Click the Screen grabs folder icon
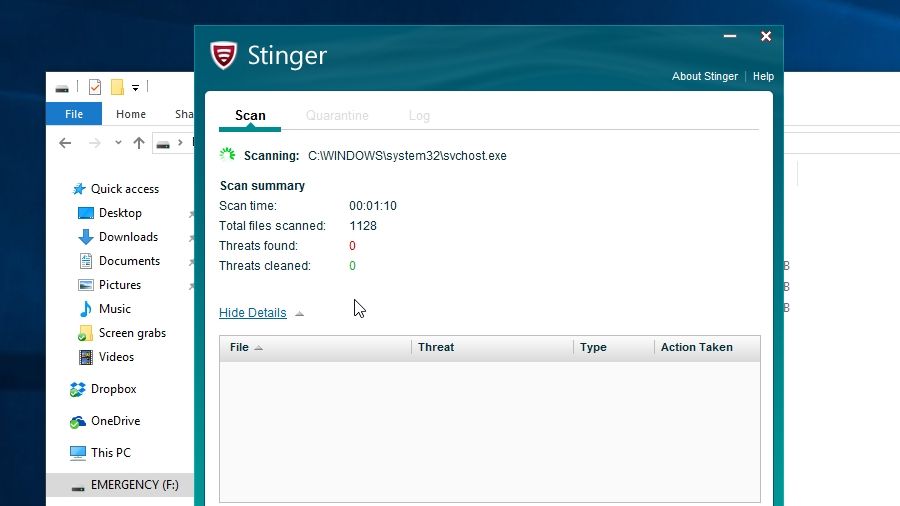900x506 pixels. coord(85,333)
